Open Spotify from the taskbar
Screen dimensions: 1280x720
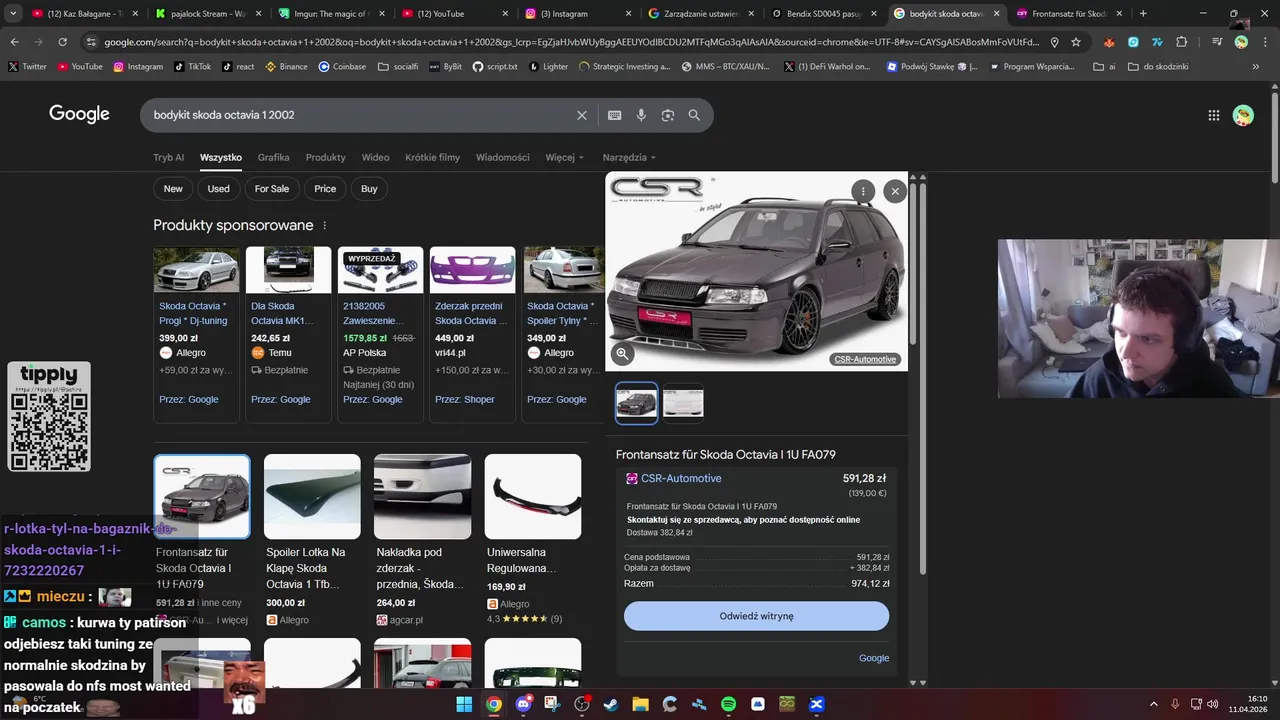729,704
